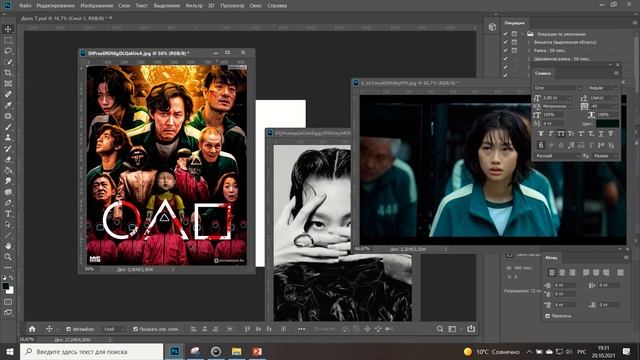Viewport: 640px width, 360px height.
Task: Toggle dialog box for Виньетка action
Action: pyautogui.click(x=514, y=42)
